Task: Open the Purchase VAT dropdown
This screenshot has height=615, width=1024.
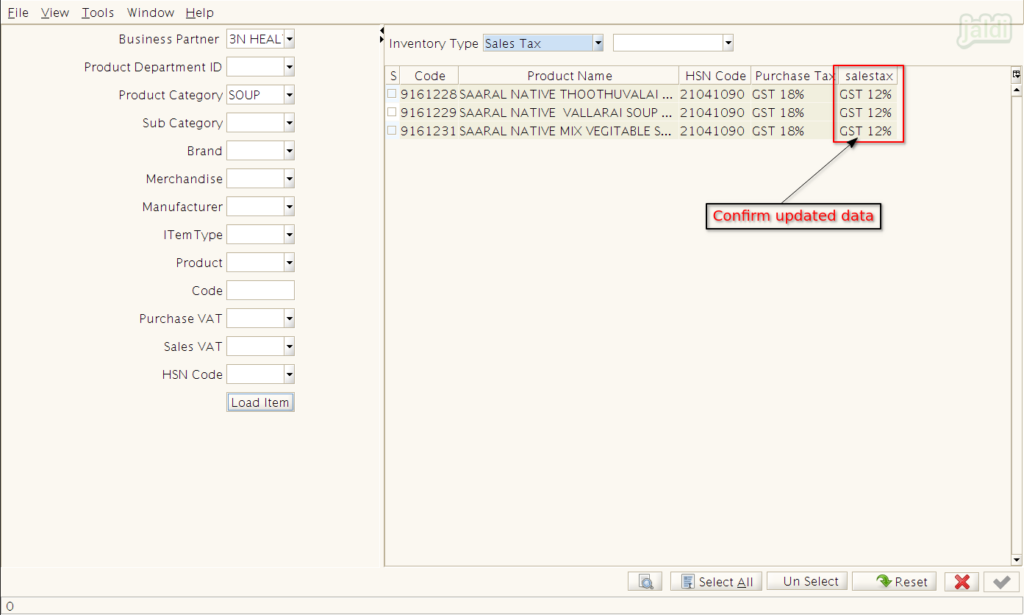Action: 289,319
